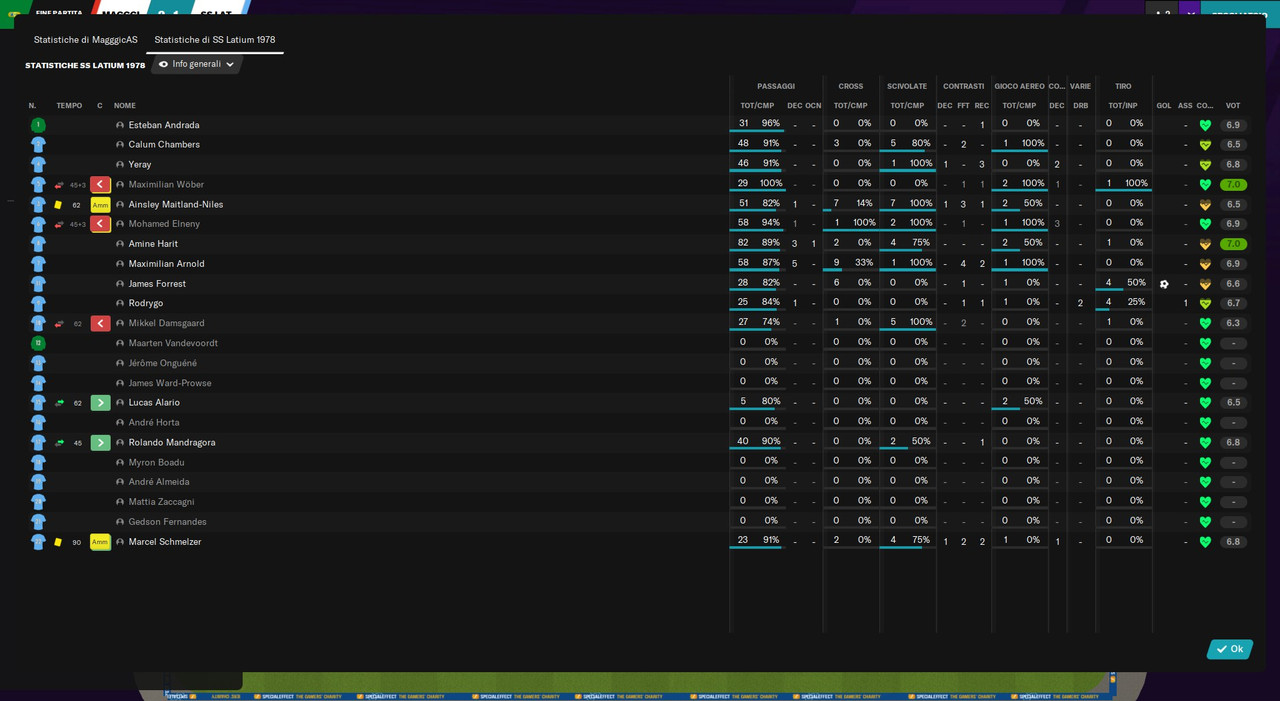Click the Amm badge beside Marcel Schmelzer
The width and height of the screenshot is (1280, 701).
[100, 542]
